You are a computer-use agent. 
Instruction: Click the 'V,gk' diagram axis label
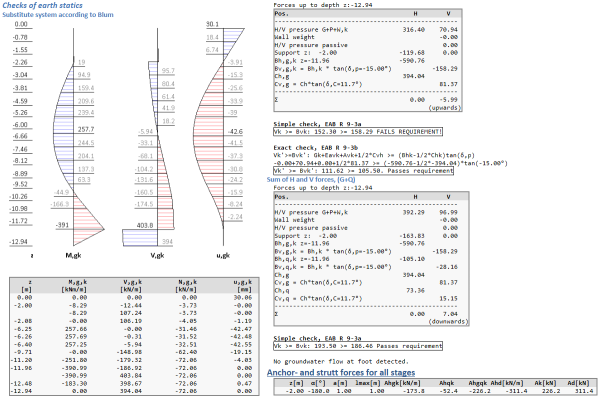coord(157,255)
